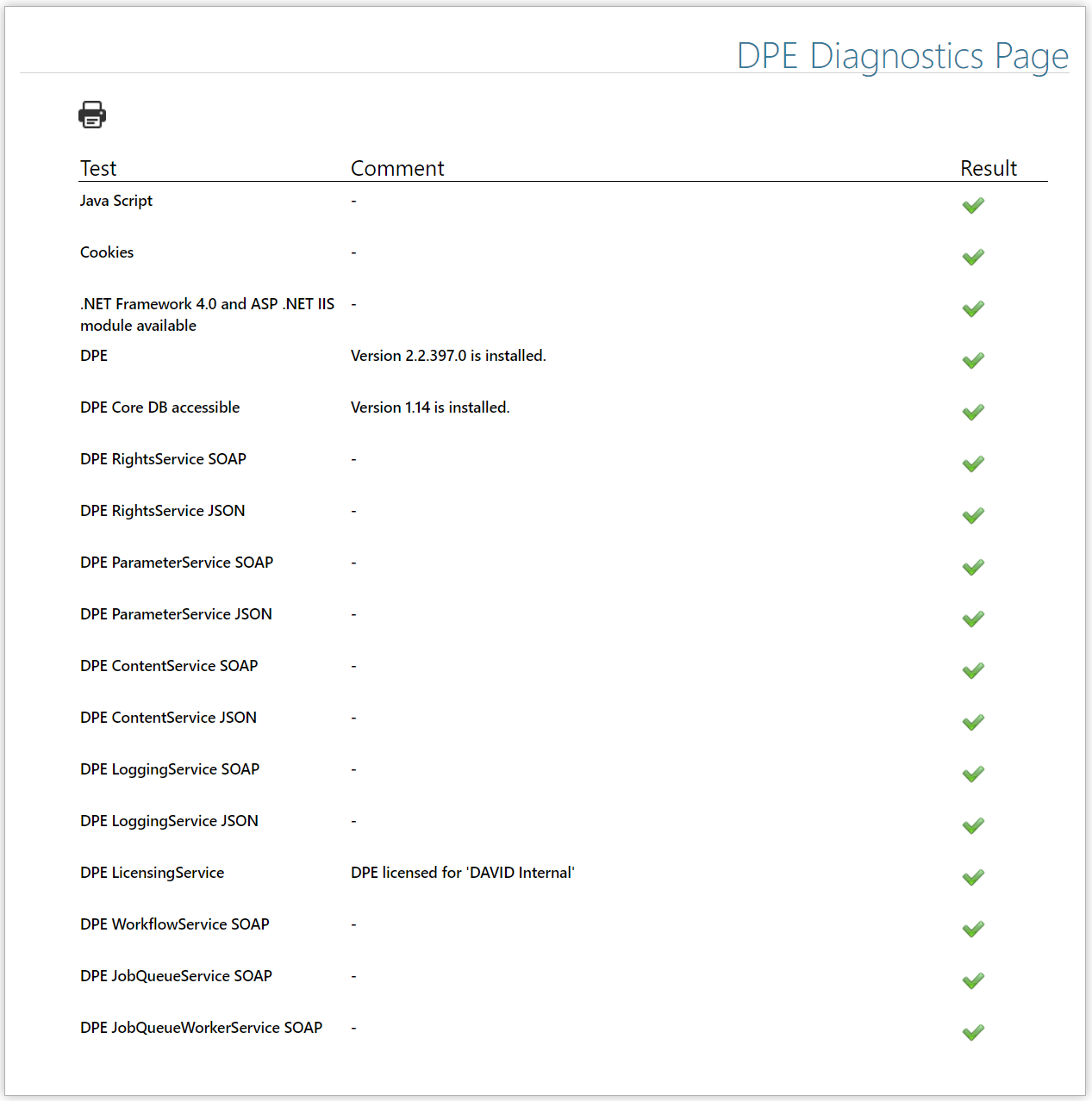1092x1101 pixels.
Task: Click the 'Version 1.14 is installed.' comment
Action: [x=430, y=407]
